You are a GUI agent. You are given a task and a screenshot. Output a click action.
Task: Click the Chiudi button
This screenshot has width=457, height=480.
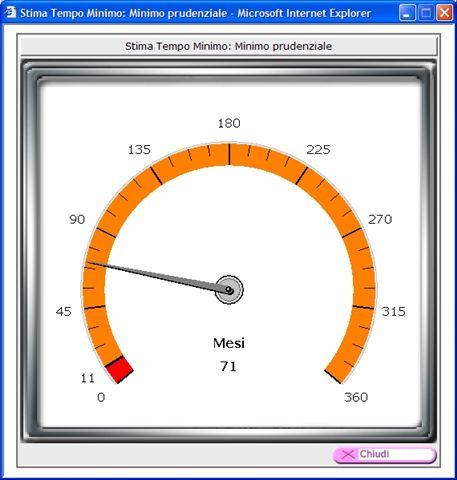pyautogui.click(x=384, y=455)
